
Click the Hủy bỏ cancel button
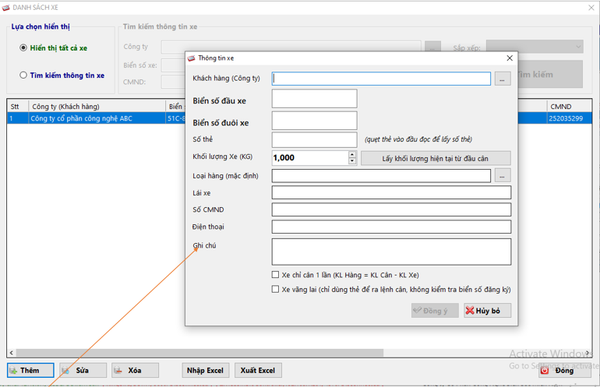[x=487, y=310]
